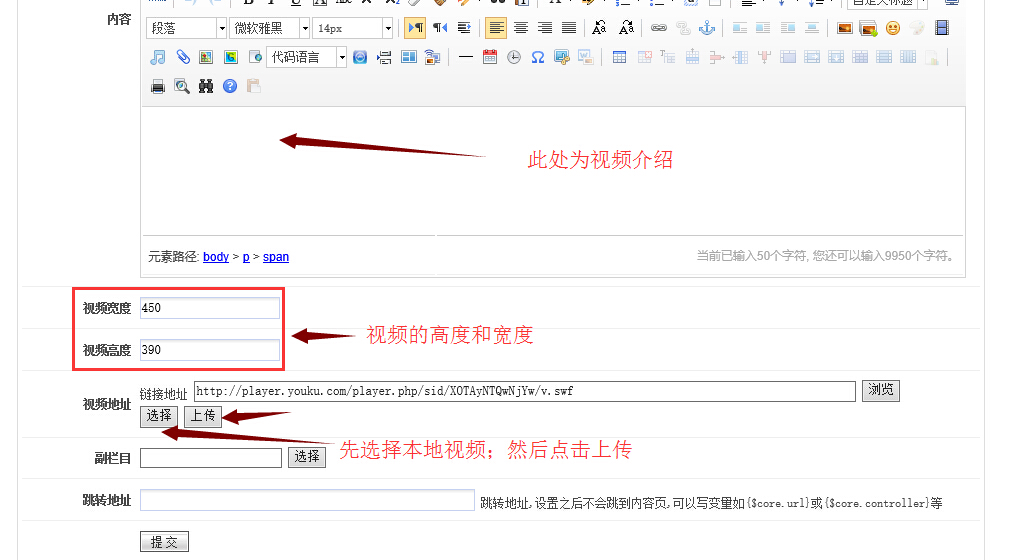Screen dimensions: 1012x560
Task: Toggle left-to-right text direction
Action: point(414,28)
